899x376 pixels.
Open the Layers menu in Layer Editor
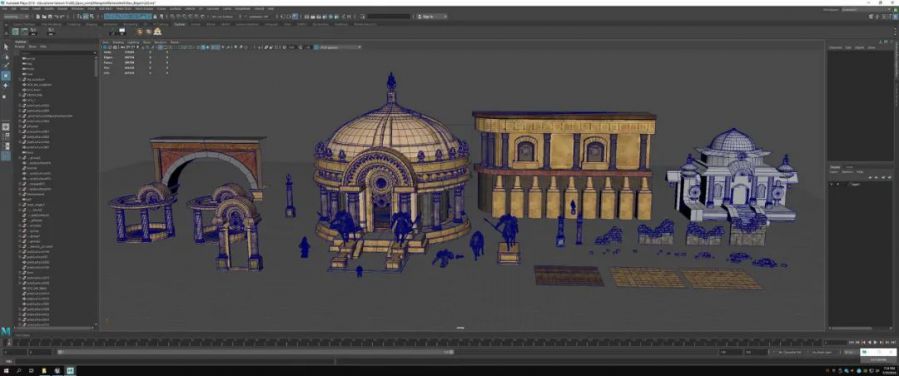(x=835, y=171)
